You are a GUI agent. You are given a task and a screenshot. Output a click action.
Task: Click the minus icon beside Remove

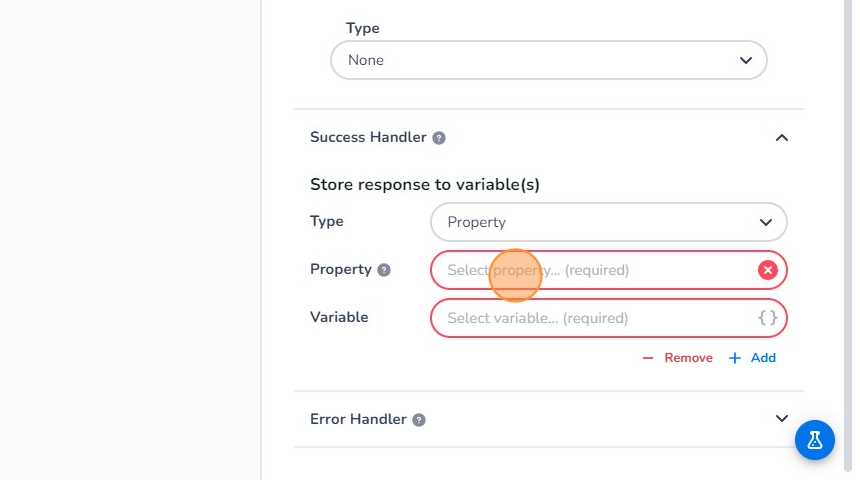pyautogui.click(x=648, y=358)
